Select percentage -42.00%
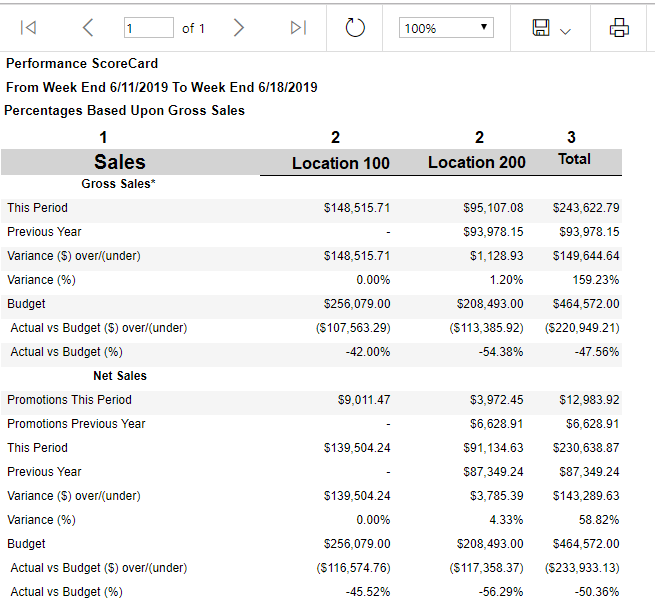655x605 pixels. point(368,352)
